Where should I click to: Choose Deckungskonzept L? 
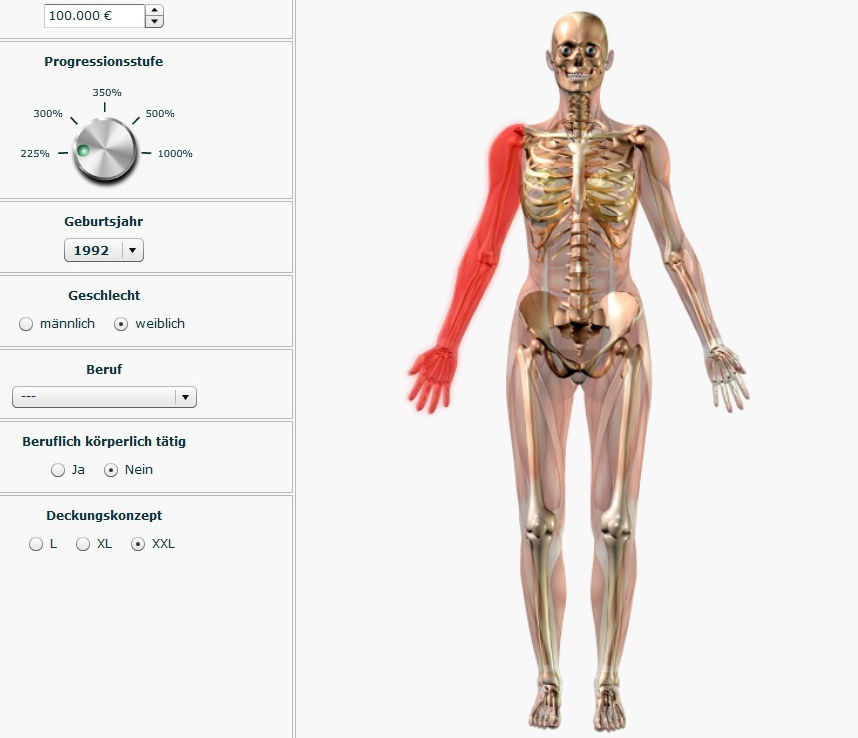[x=36, y=544]
